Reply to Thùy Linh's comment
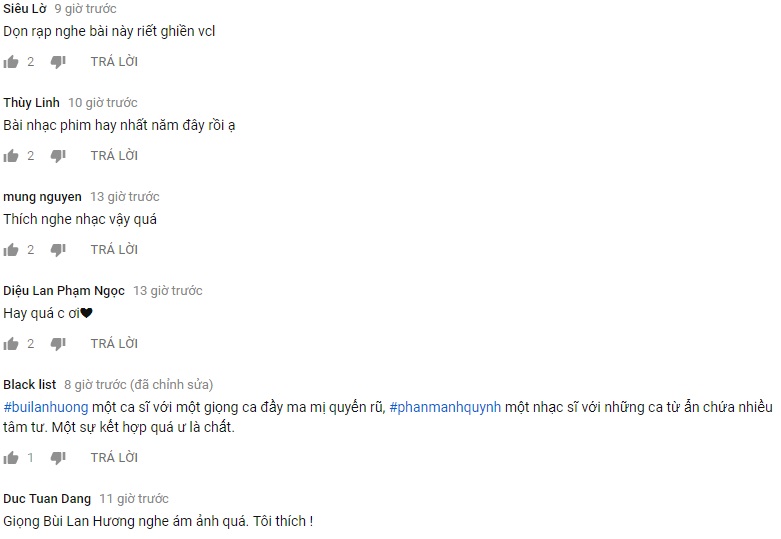The width and height of the screenshot is (781, 539). point(114,155)
